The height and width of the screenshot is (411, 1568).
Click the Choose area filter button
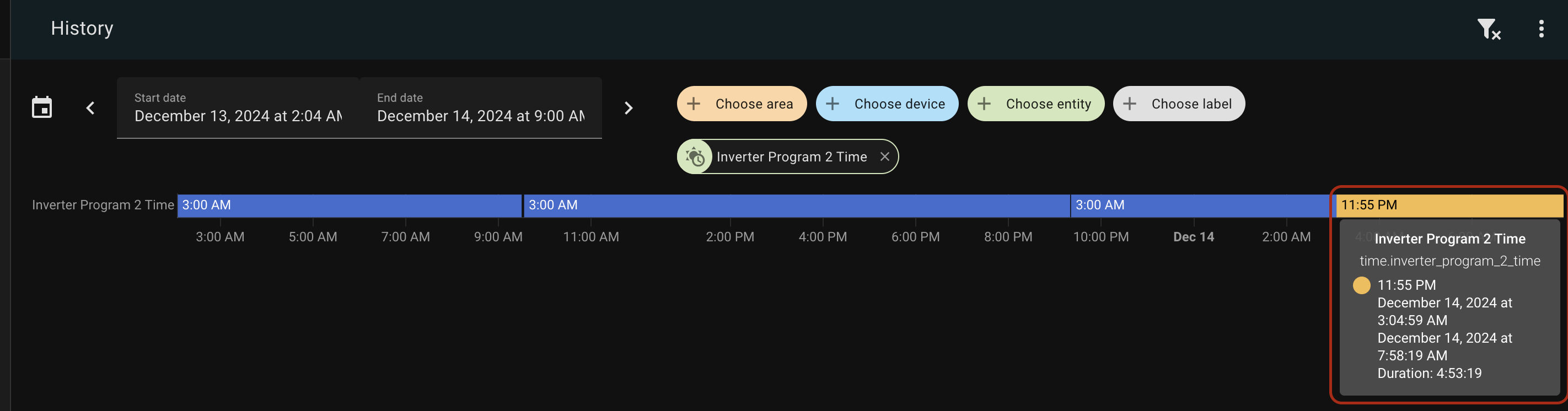coord(742,104)
